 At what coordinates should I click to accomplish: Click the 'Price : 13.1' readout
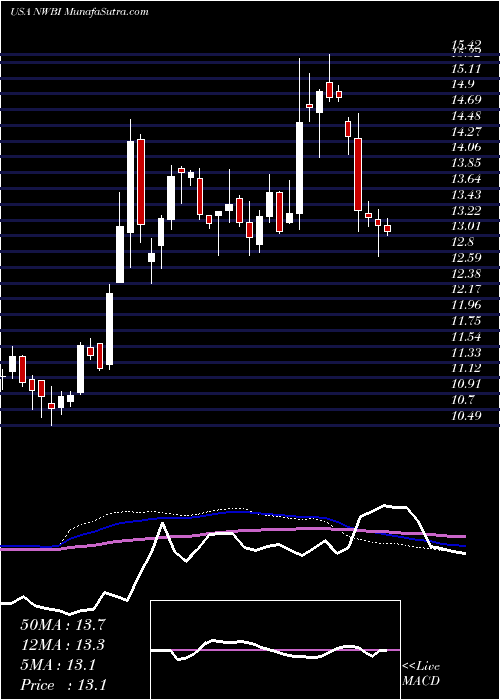point(63,685)
